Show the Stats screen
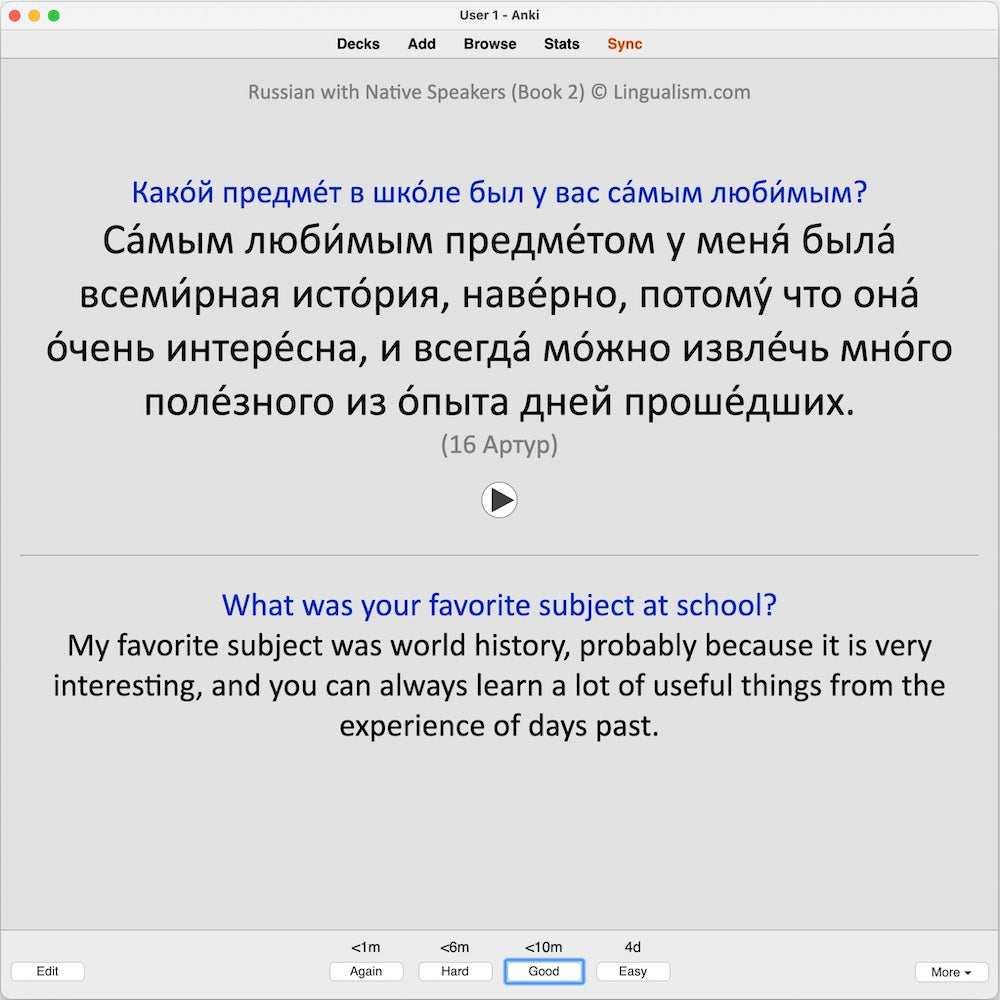The image size is (1000, 1000). (x=562, y=44)
